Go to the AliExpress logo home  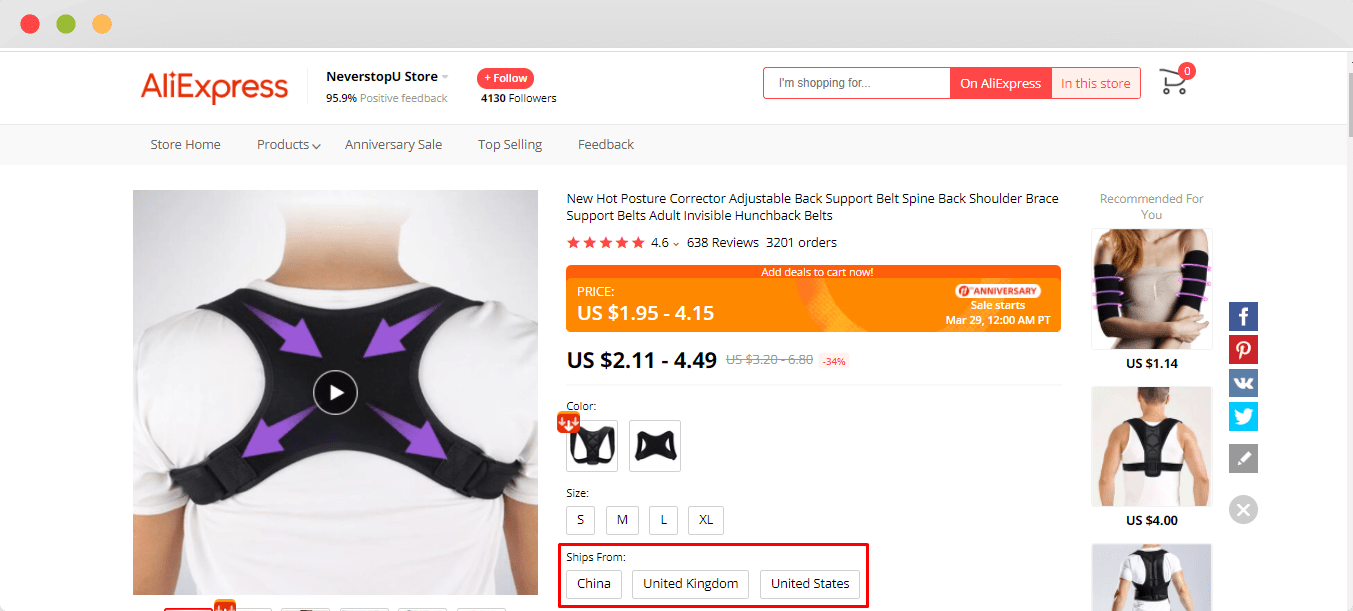tap(214, 87)
